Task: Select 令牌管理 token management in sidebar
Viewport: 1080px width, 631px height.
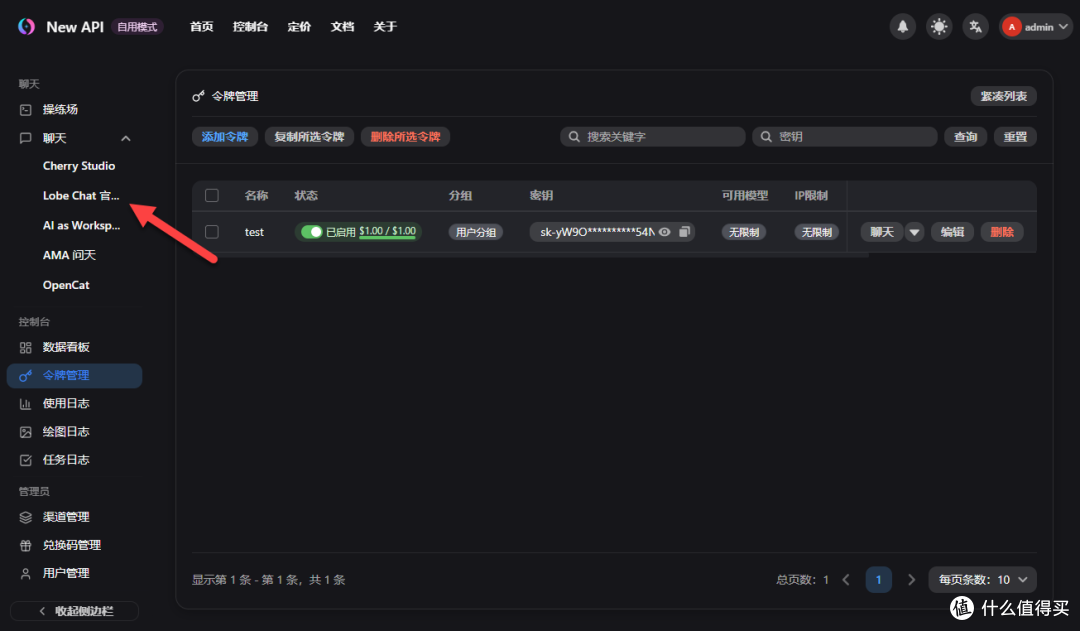Action: pyautogui.click(x=74, y=375)
